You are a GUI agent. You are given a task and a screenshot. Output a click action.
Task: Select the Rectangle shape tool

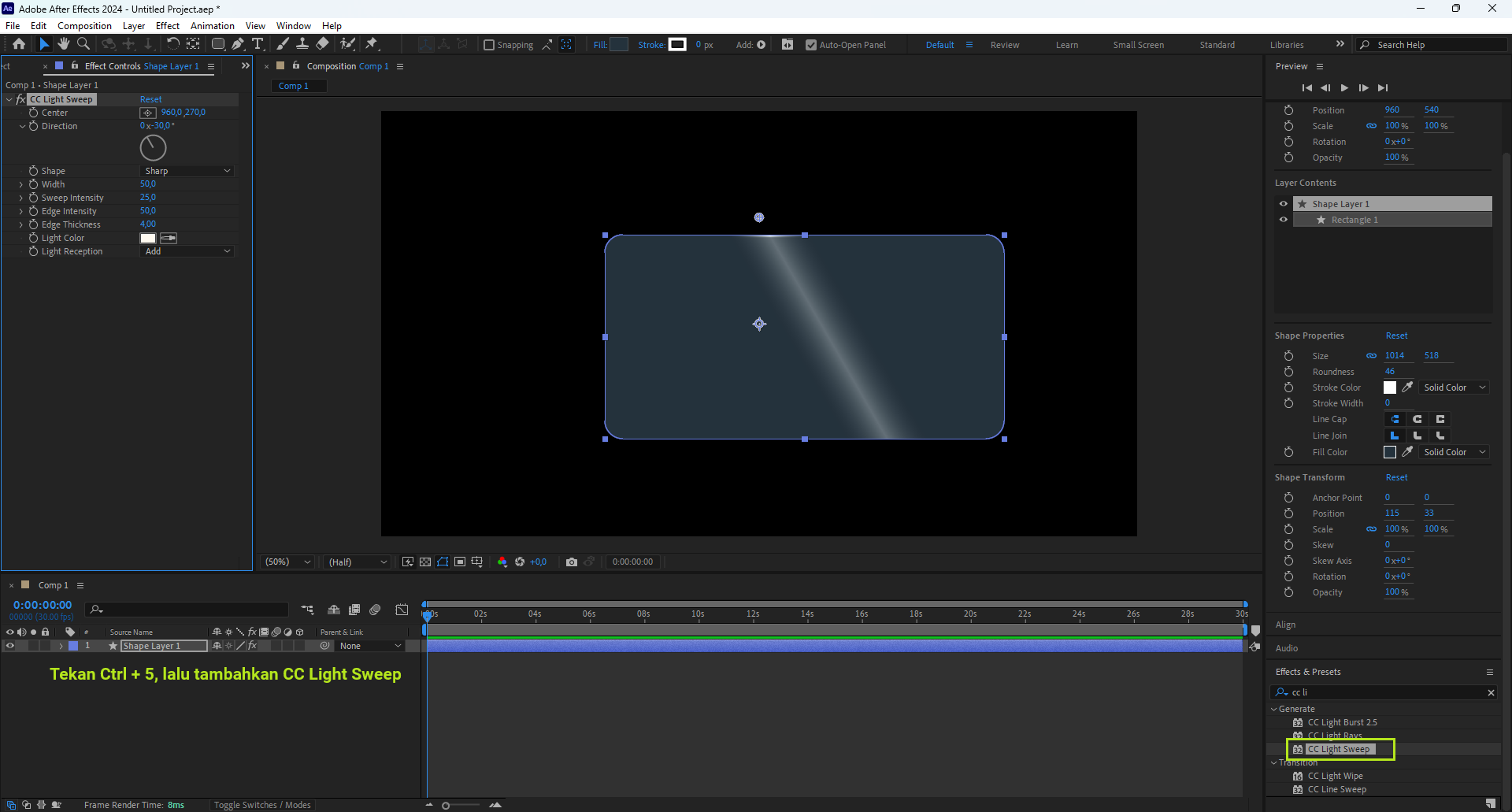[x=218, y=44]
